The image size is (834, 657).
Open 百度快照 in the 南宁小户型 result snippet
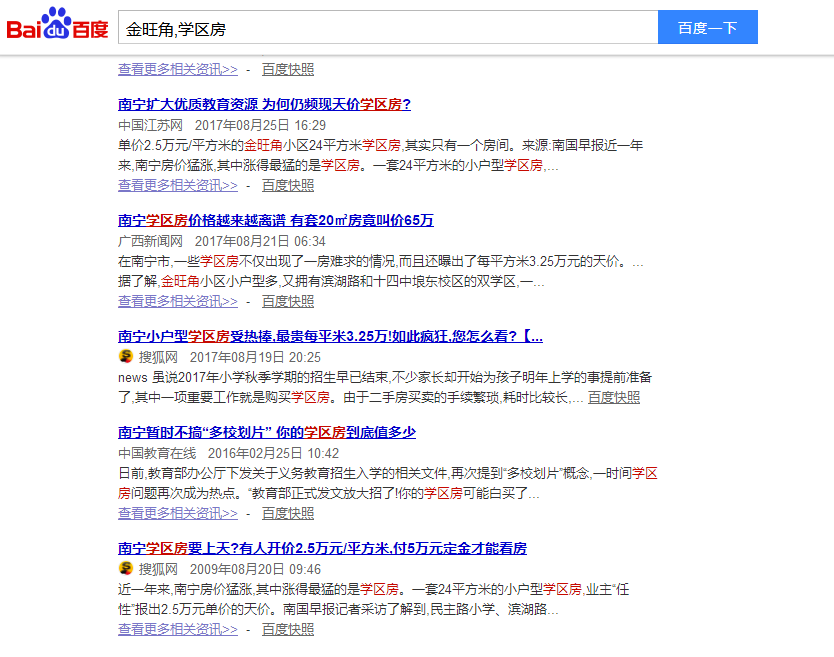click(x=614, y=397)
